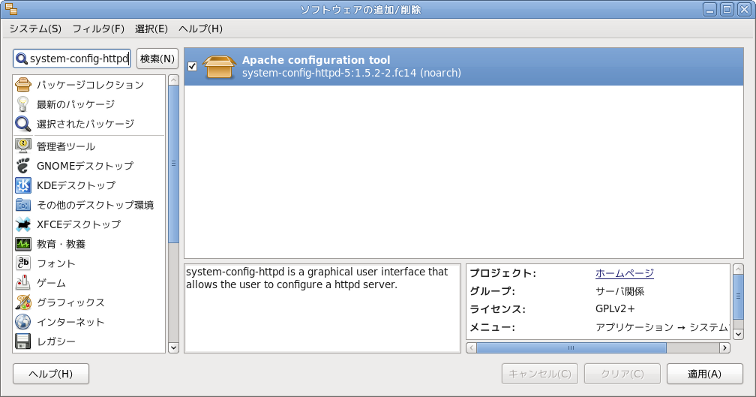This screenshot has width=756, height=397.
Task: Click the GNOME footprint icon
Action: [23, 165]
